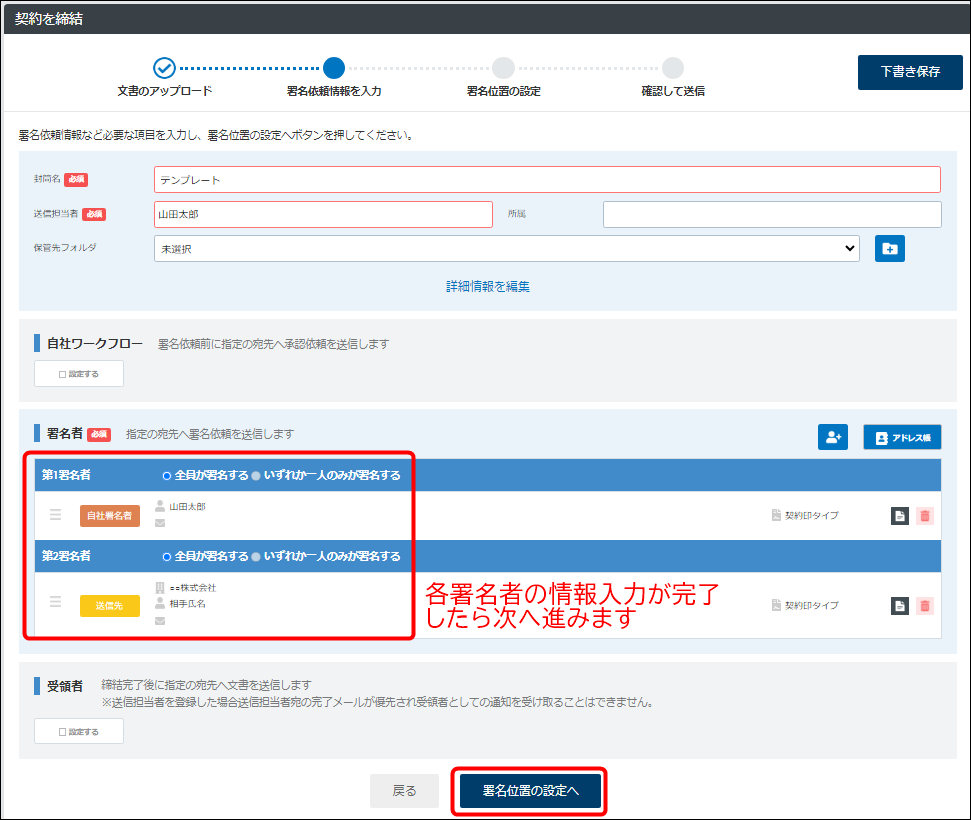The image size is (971, 820).
Task: Open the アドレス帳 address book button
Action: (902, 437)
